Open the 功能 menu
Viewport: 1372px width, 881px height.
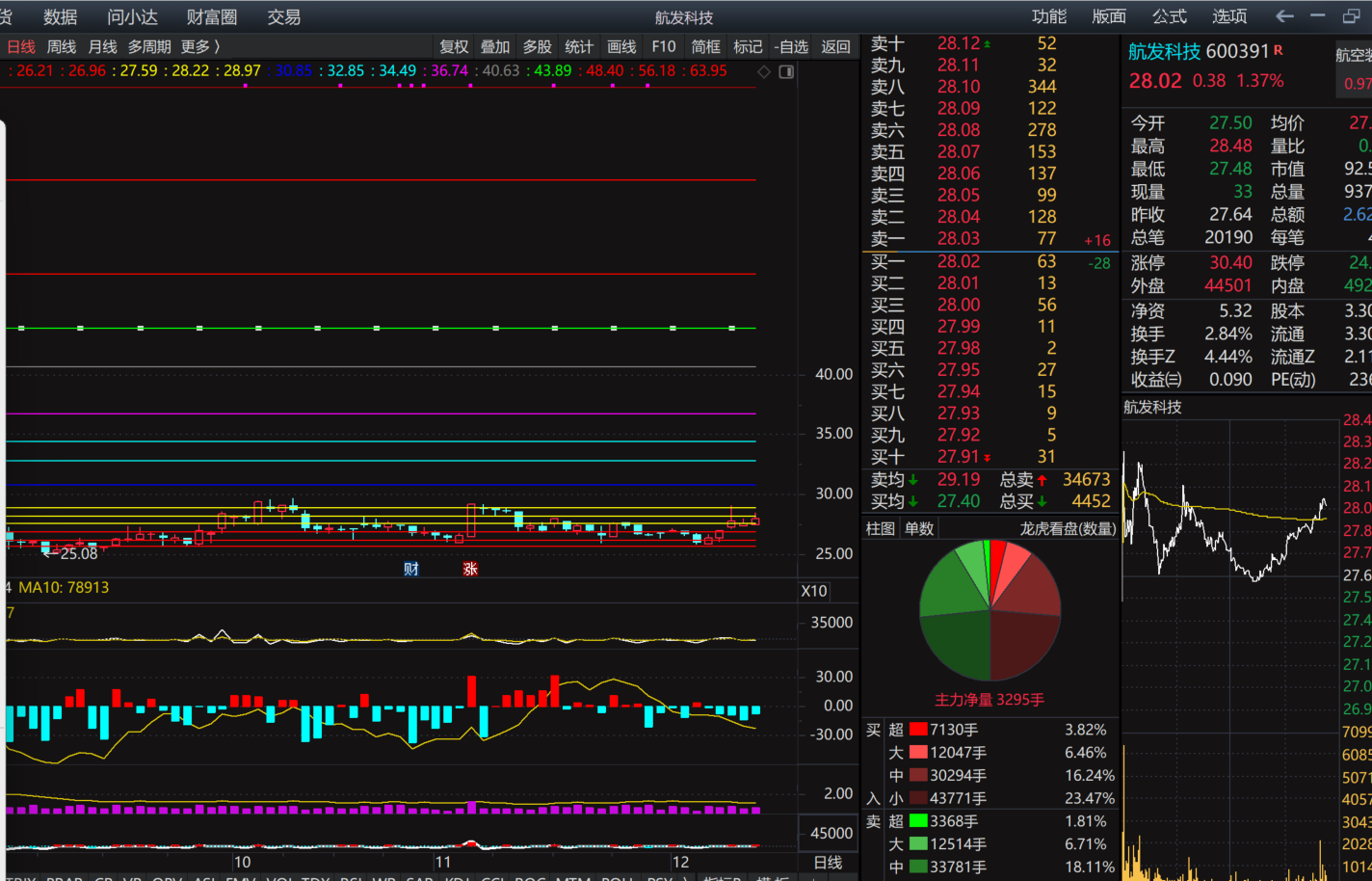1049,16
